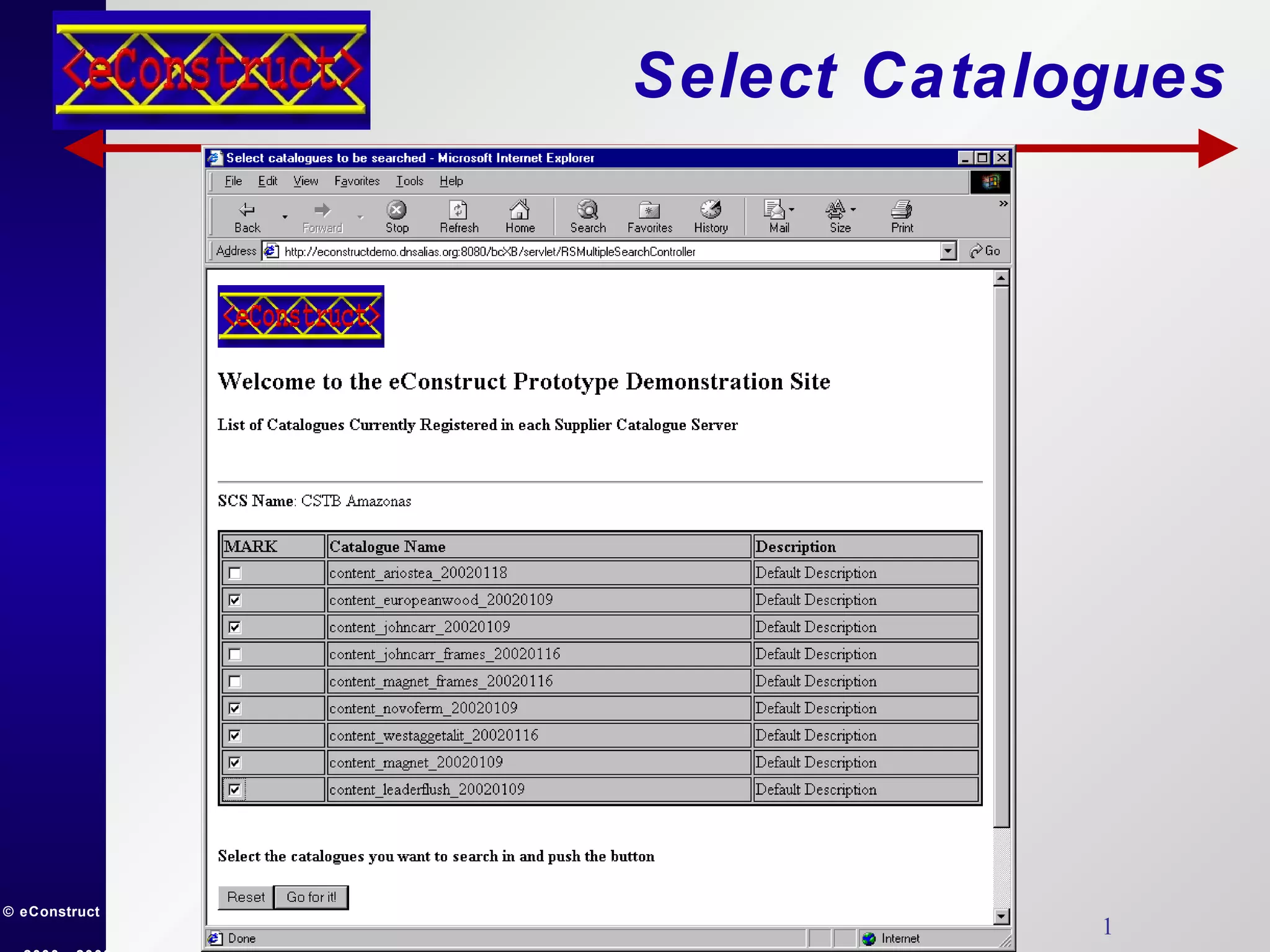
Task: Go back using the Back arrow
Action: click(x=247, y=217)
